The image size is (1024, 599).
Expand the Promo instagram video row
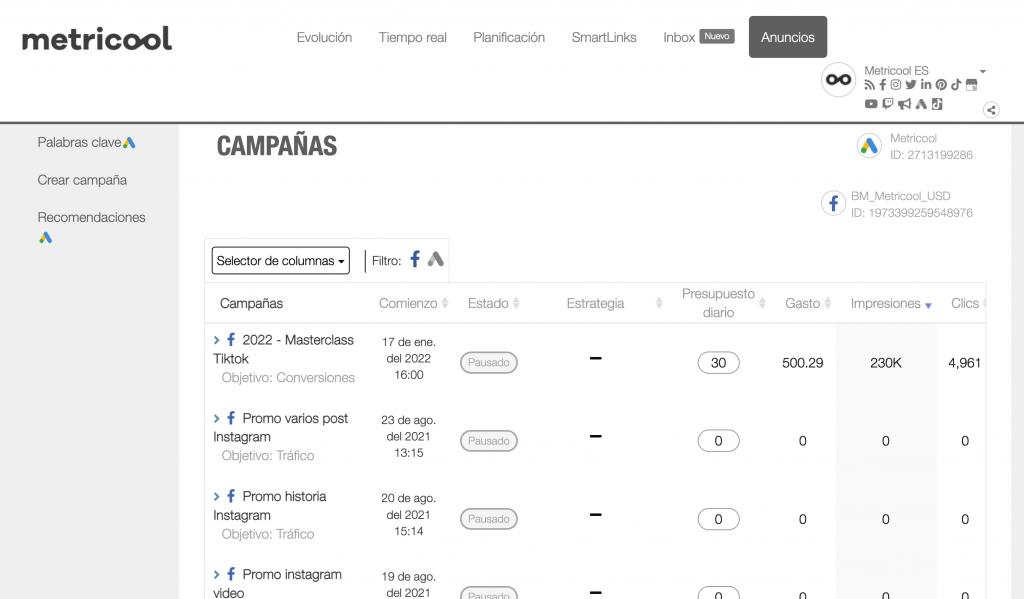coord(217,575)
